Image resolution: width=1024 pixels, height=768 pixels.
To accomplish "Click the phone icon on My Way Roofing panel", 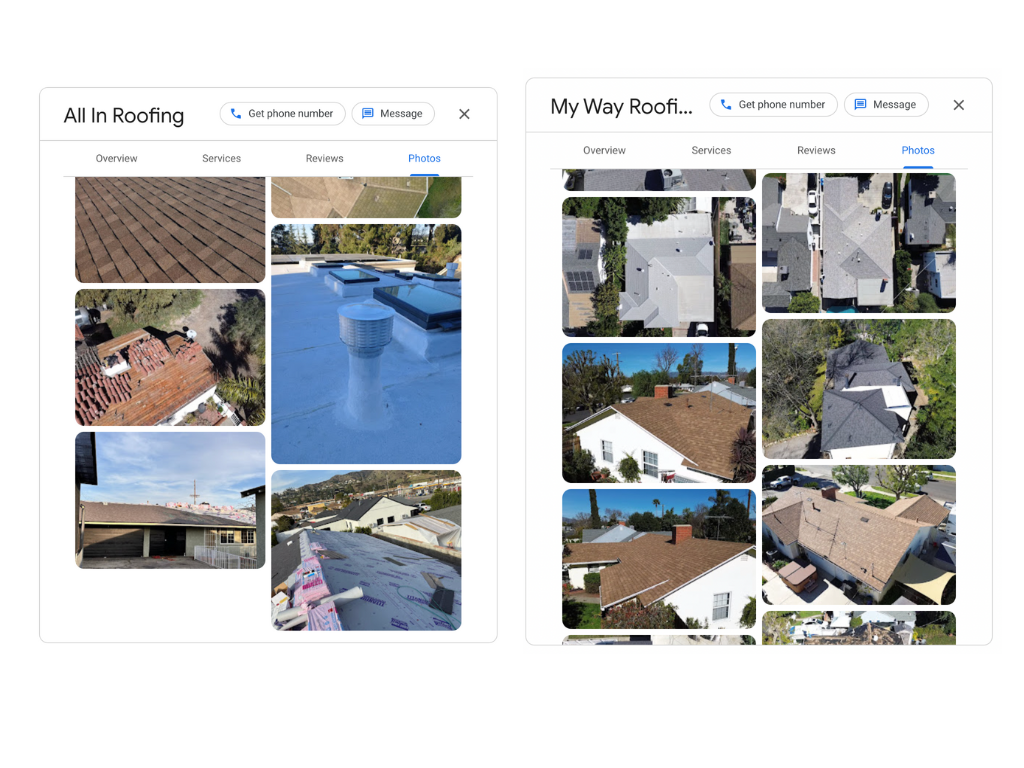I will (727, 104).
